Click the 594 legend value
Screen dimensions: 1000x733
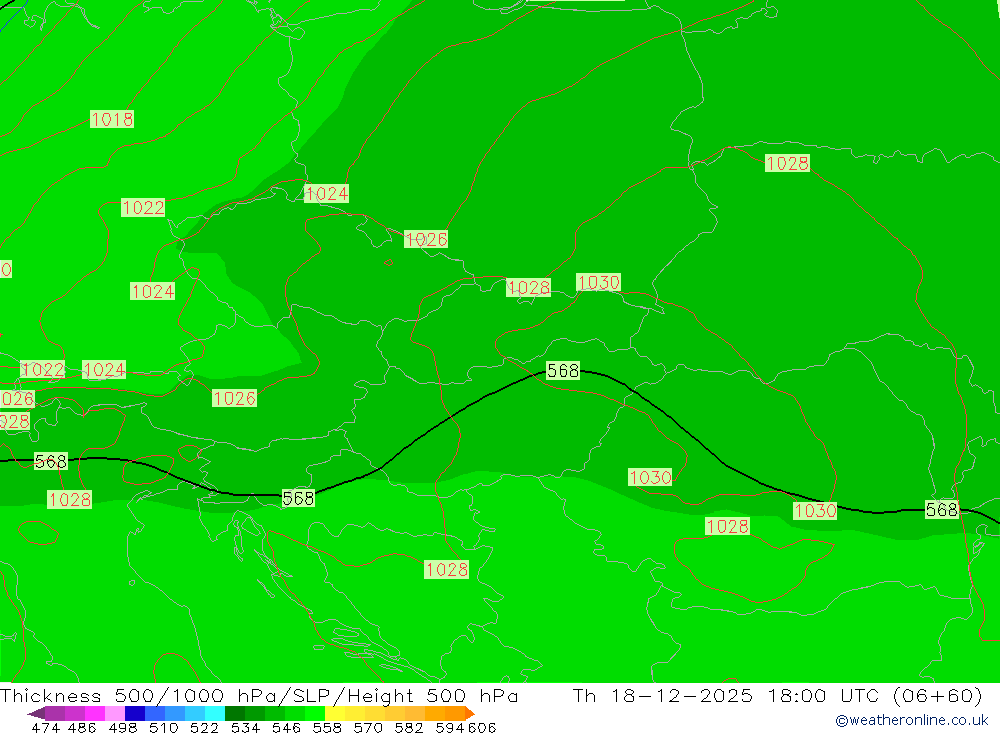point(450,727)
